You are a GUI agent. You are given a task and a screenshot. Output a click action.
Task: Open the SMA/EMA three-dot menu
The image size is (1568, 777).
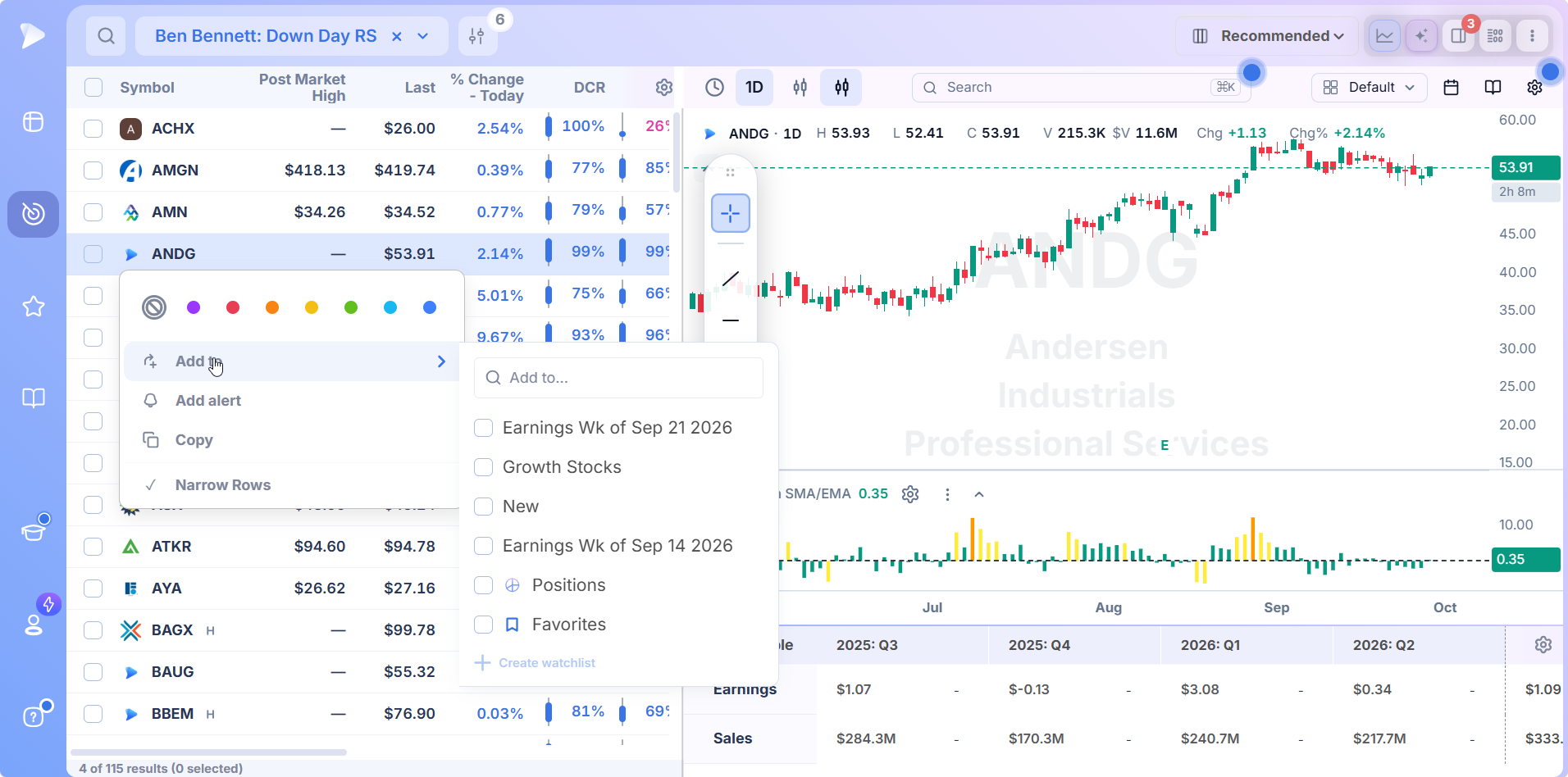pyautogui.click(x=947, y=494)
